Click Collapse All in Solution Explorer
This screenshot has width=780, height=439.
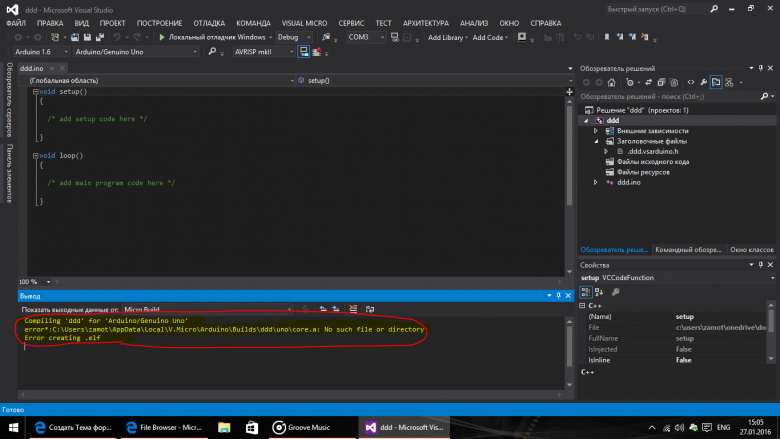tap(661, 83)
